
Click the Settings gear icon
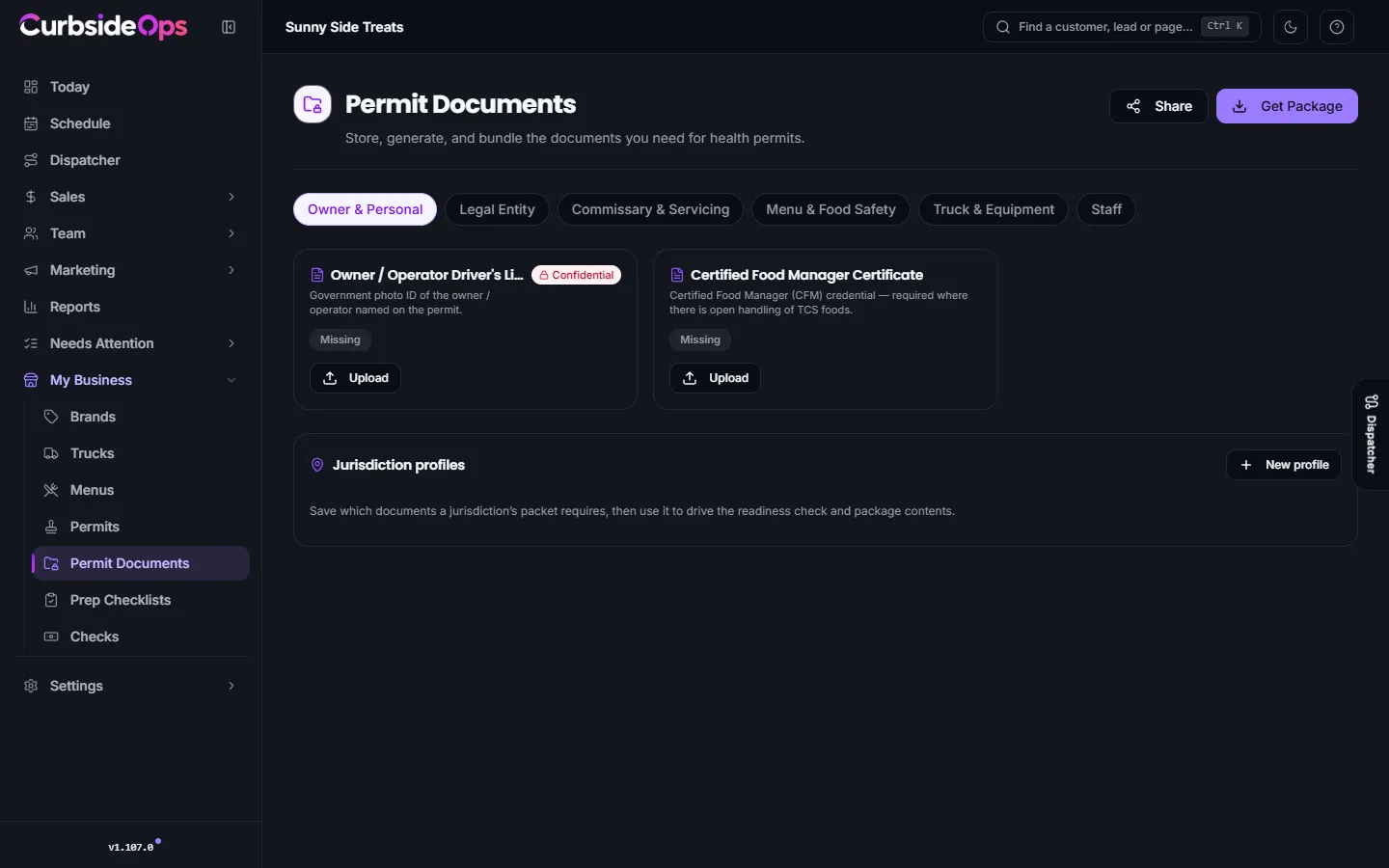31,686
